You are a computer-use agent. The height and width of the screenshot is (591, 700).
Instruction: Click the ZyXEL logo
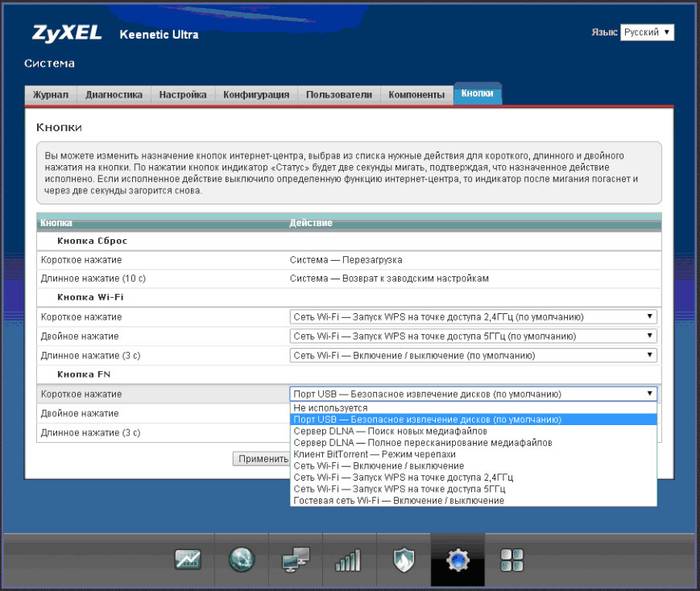pyautogui.click(x=67, y=33)
